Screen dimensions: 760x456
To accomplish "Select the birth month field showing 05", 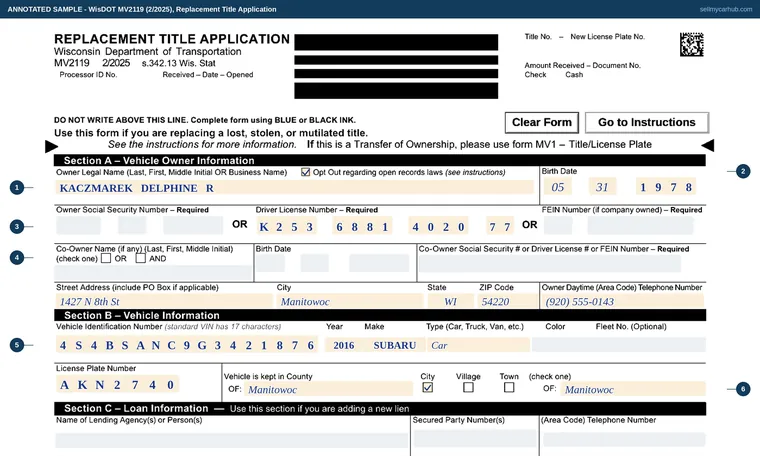I will pos(557,187).
